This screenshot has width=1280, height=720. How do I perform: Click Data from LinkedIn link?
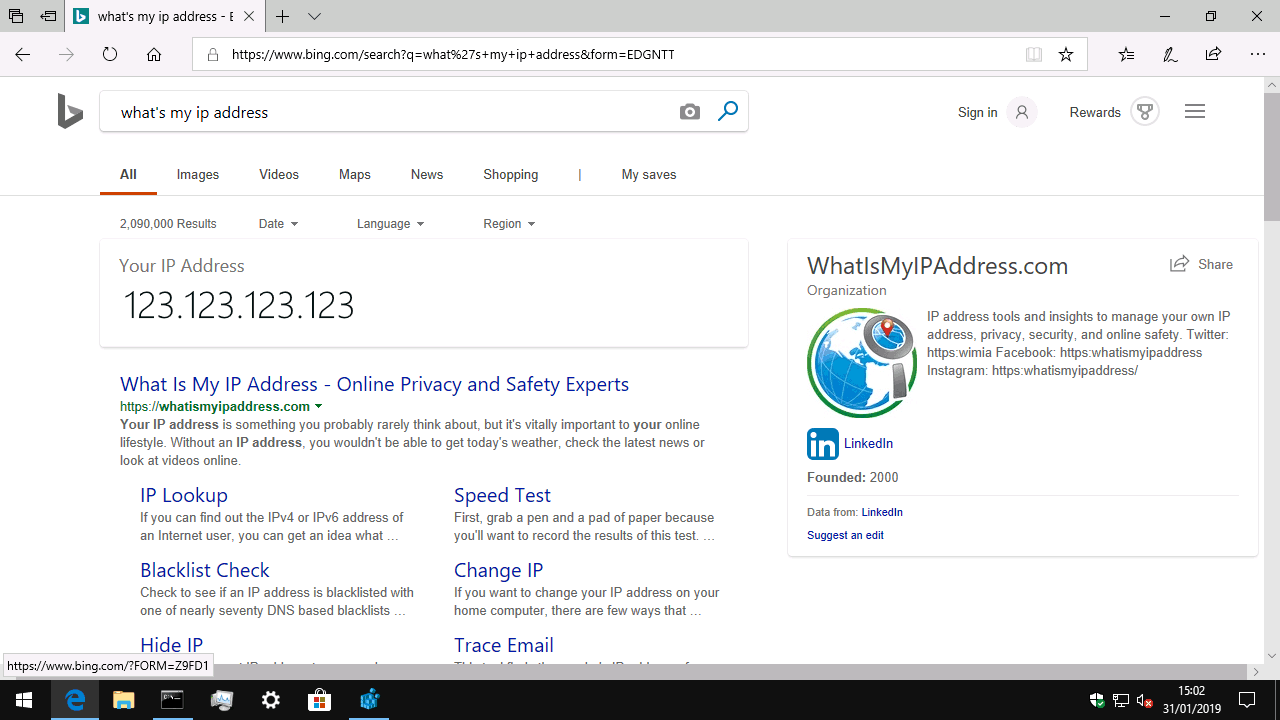[882, 512]
